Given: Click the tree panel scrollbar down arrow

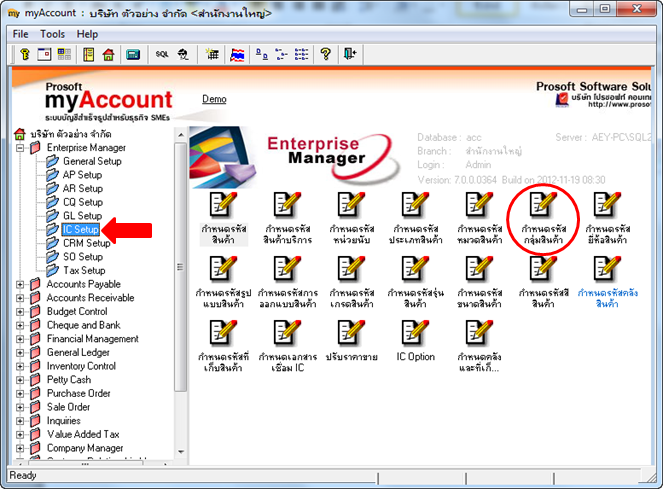Looking at the screenshot, I should point(181,452).
